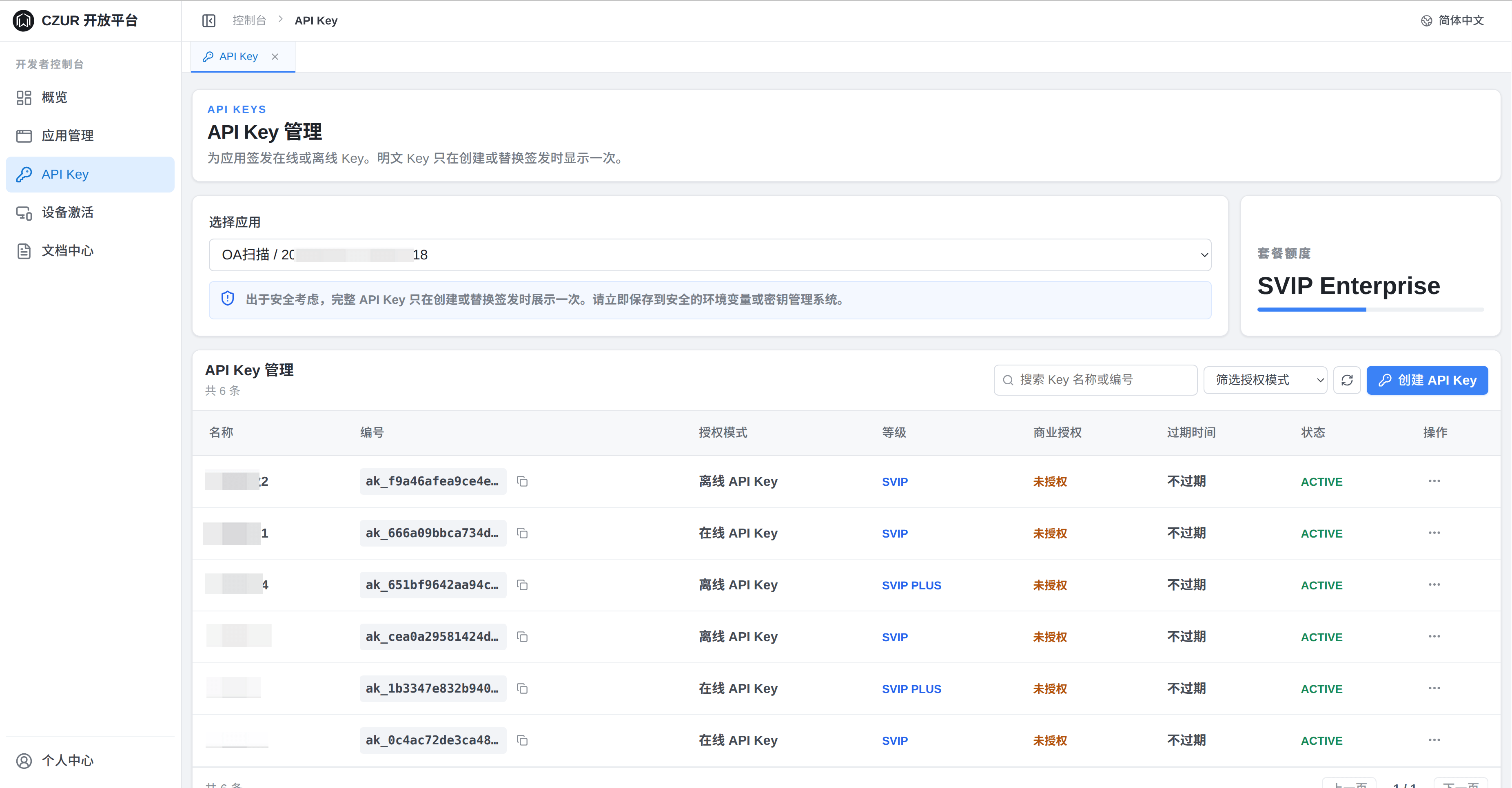This screenshot has height=788, width=1512.
Task: Click the key ID ak_f9a46afea9ce4e…
Action: click(432, 481)
